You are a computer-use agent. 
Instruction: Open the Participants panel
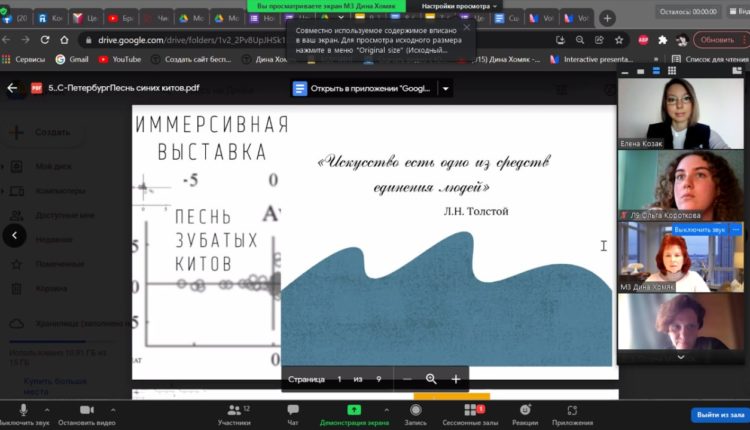[234, 415]
